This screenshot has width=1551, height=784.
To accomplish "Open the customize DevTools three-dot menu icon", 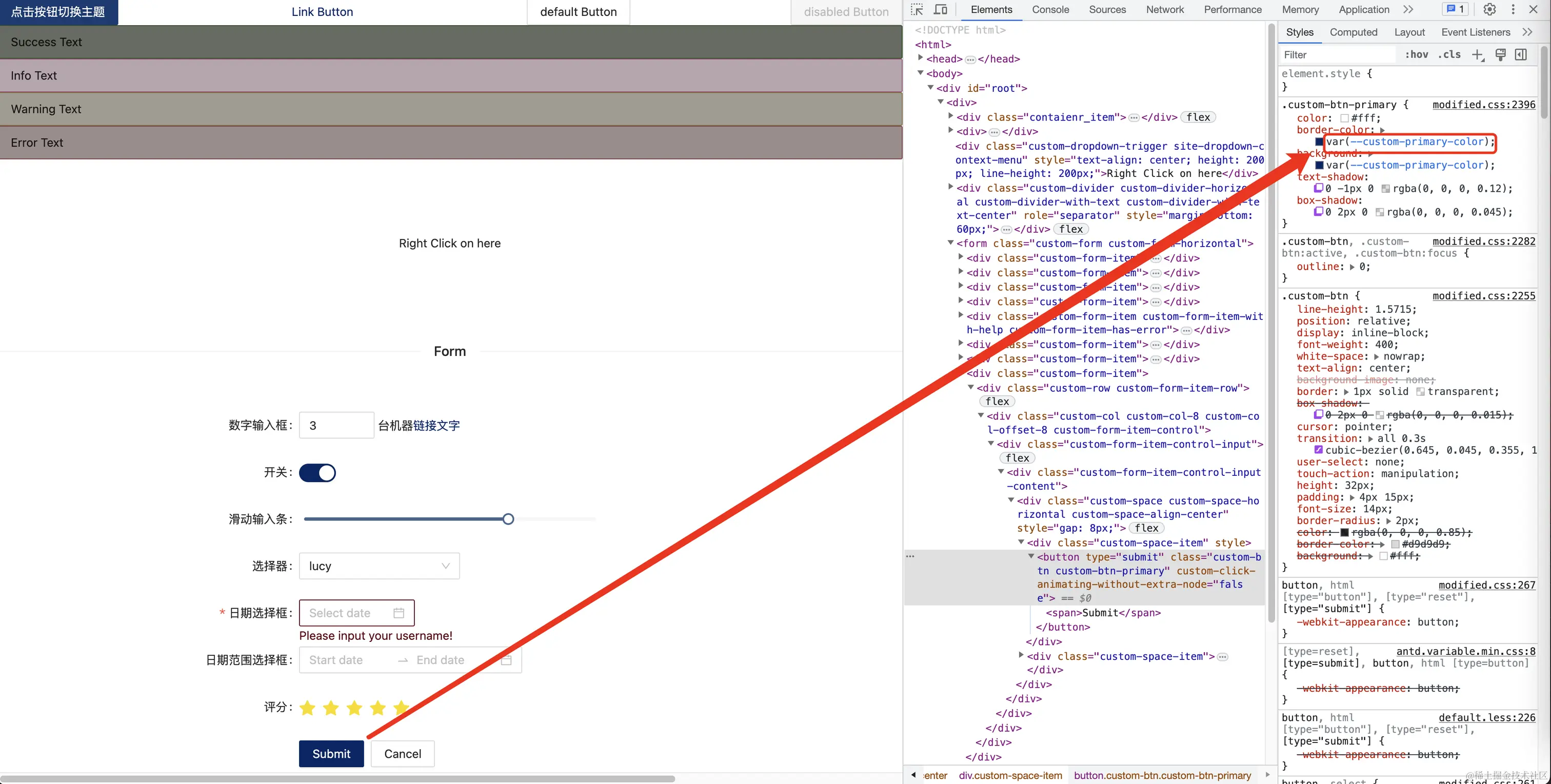I will coord(1514,10).
